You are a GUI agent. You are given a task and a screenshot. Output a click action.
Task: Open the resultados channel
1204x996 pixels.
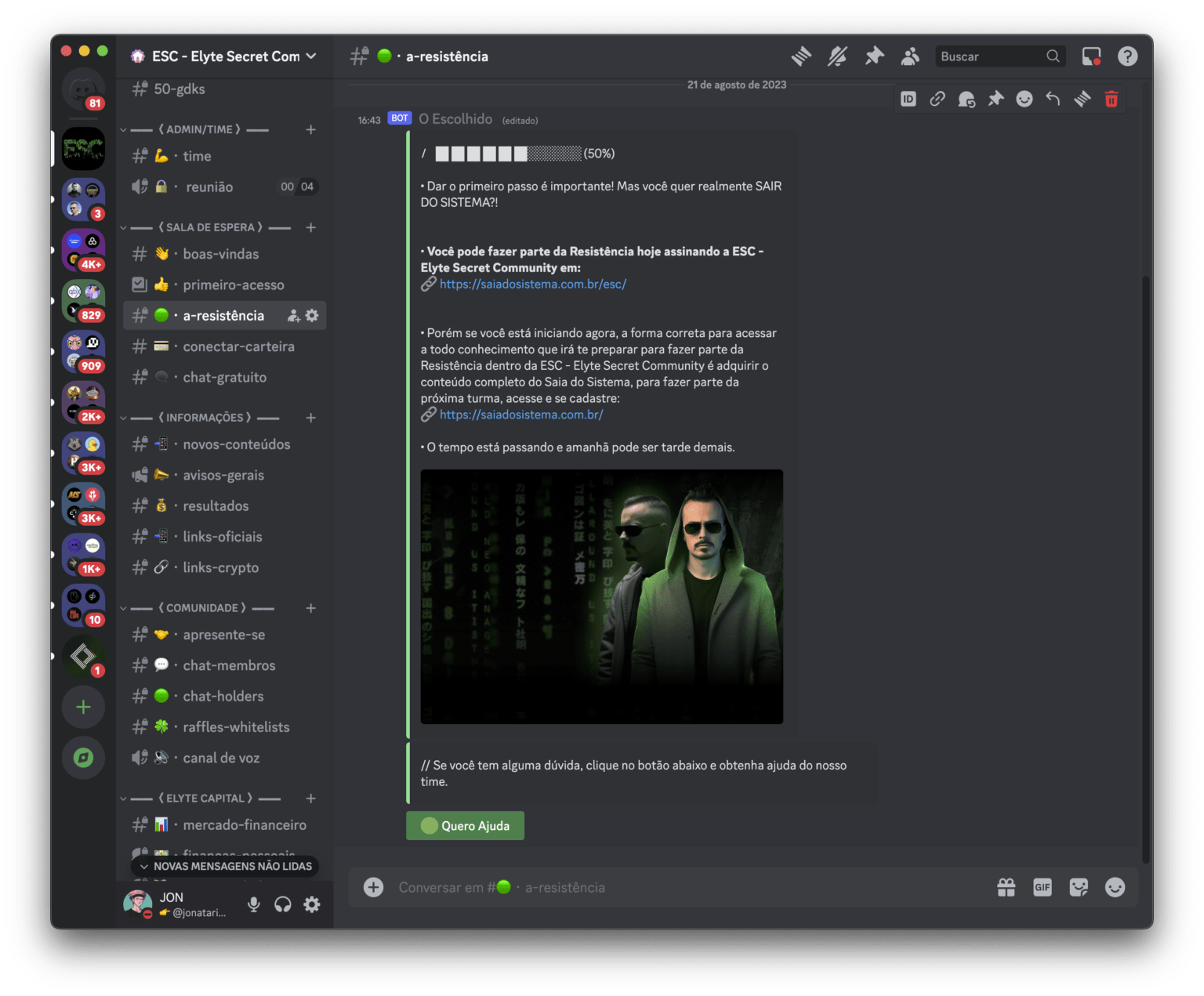(x=225, y=506)
